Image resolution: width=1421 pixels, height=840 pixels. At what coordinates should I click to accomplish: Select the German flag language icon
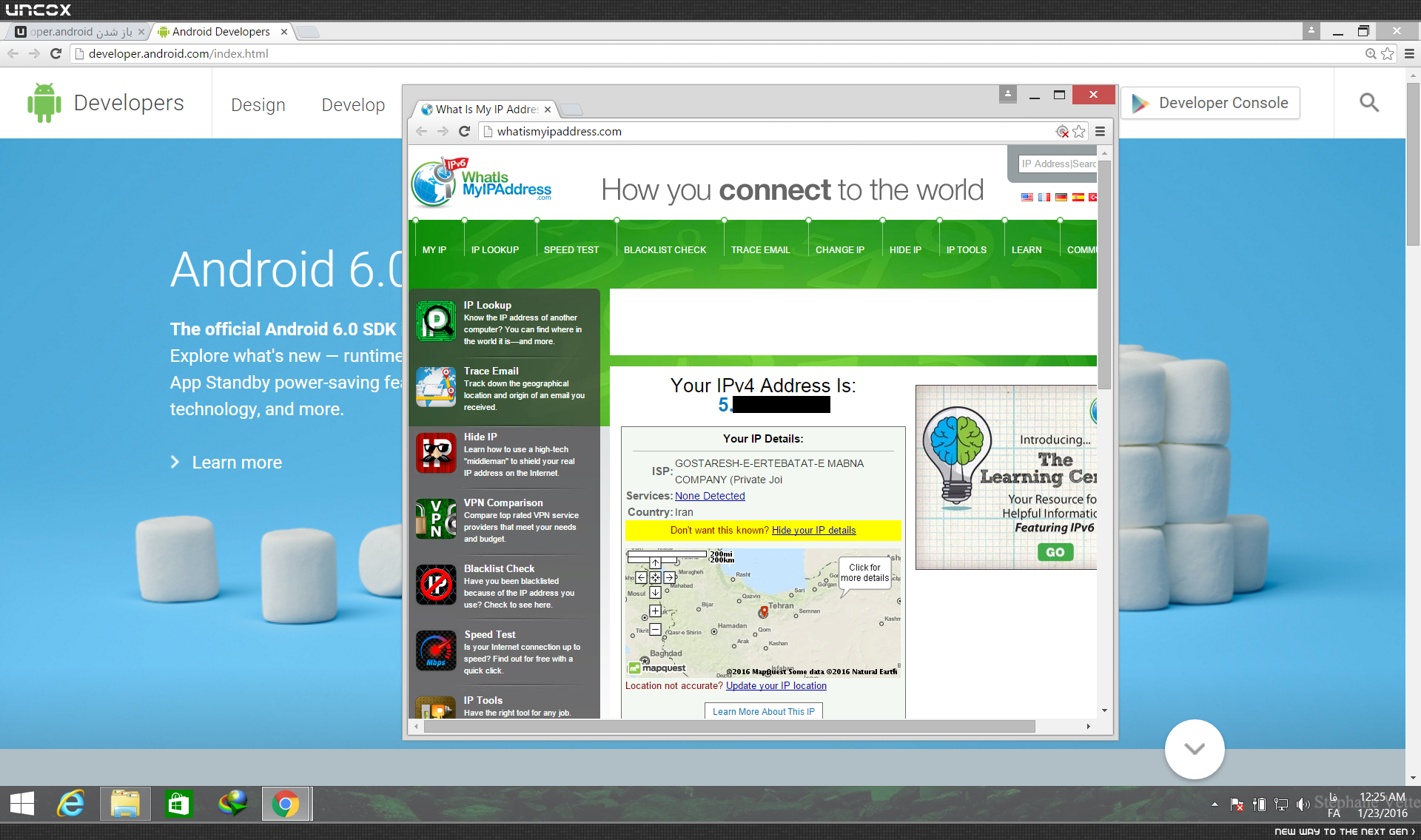[x=1061, y=197]
